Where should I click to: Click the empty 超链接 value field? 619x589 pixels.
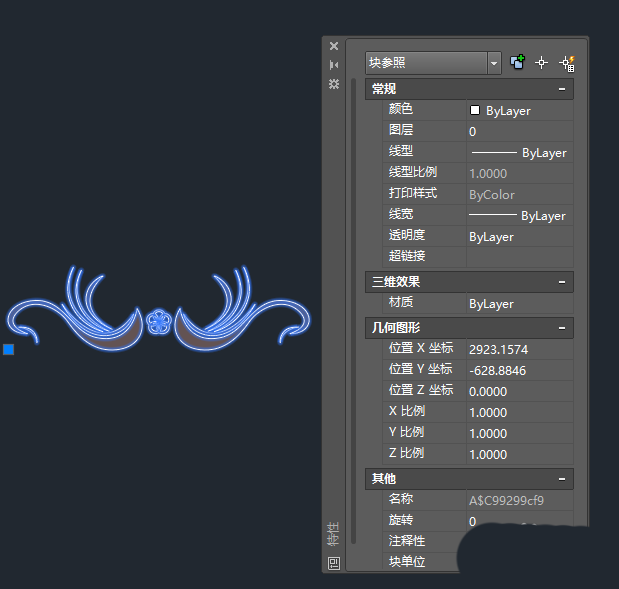point(520,257)
